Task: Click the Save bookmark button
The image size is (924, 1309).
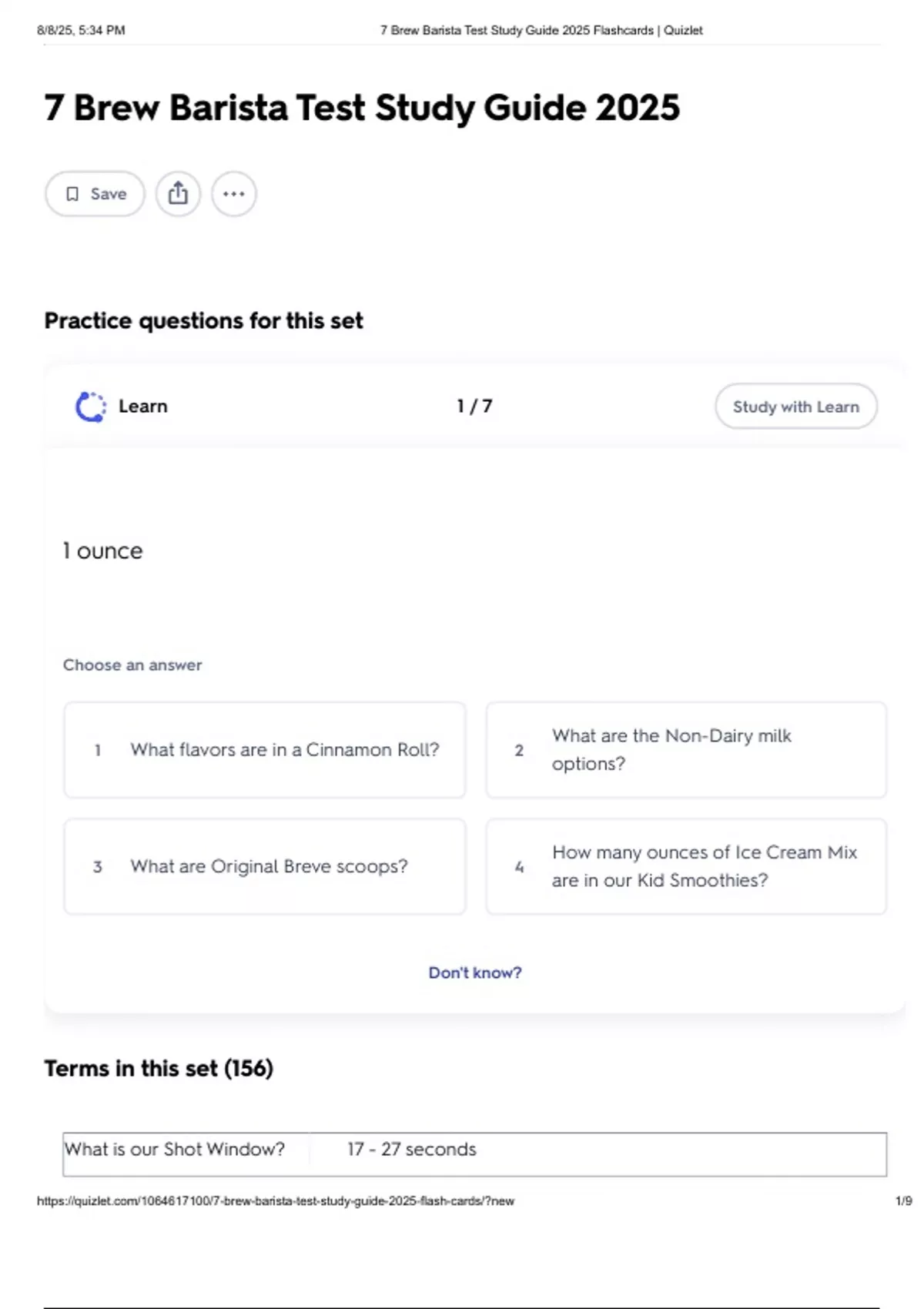Action: [x=95, y=194]
